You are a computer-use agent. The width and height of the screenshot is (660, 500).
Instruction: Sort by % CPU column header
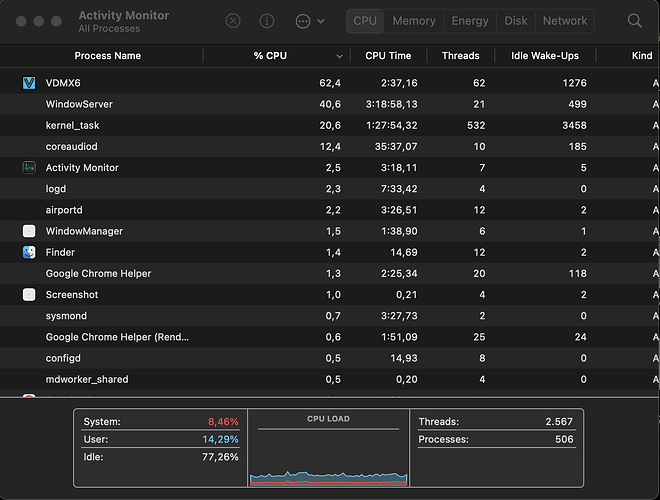click(270, 56)
